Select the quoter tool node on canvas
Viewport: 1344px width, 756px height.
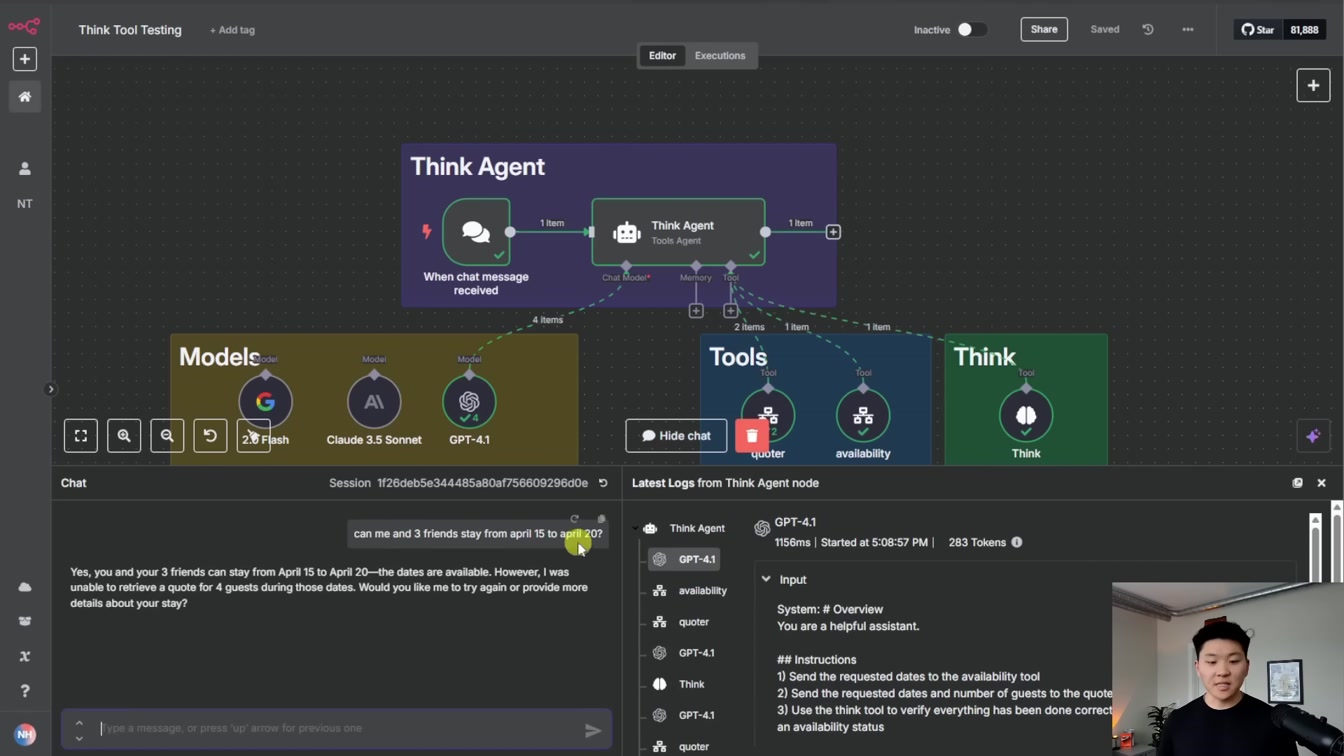click(x=768, y=416)
